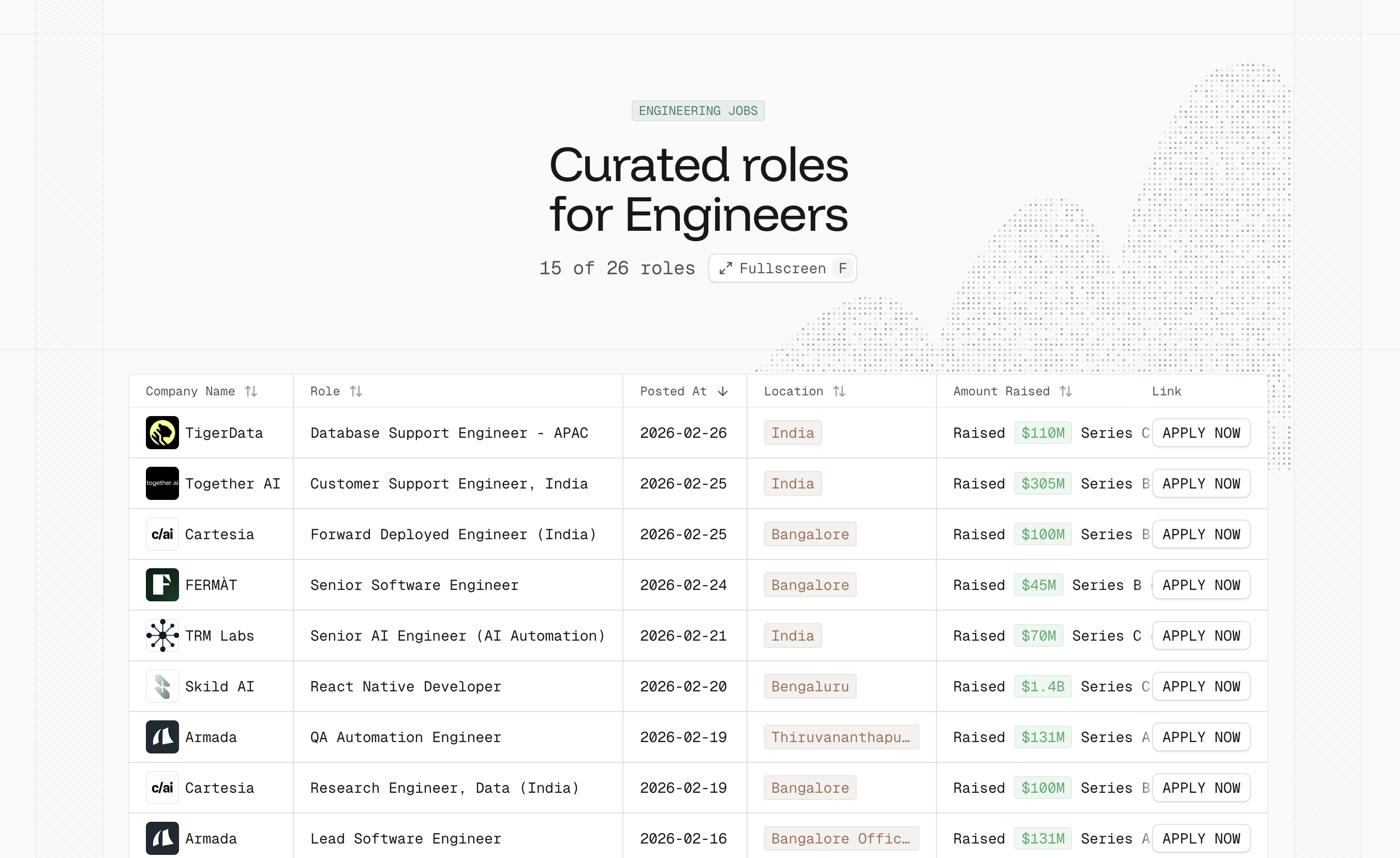The height and width of the screenshot is (858, 1400).
Task: Click the Together AI logo icon
Action: pos(162,483)
